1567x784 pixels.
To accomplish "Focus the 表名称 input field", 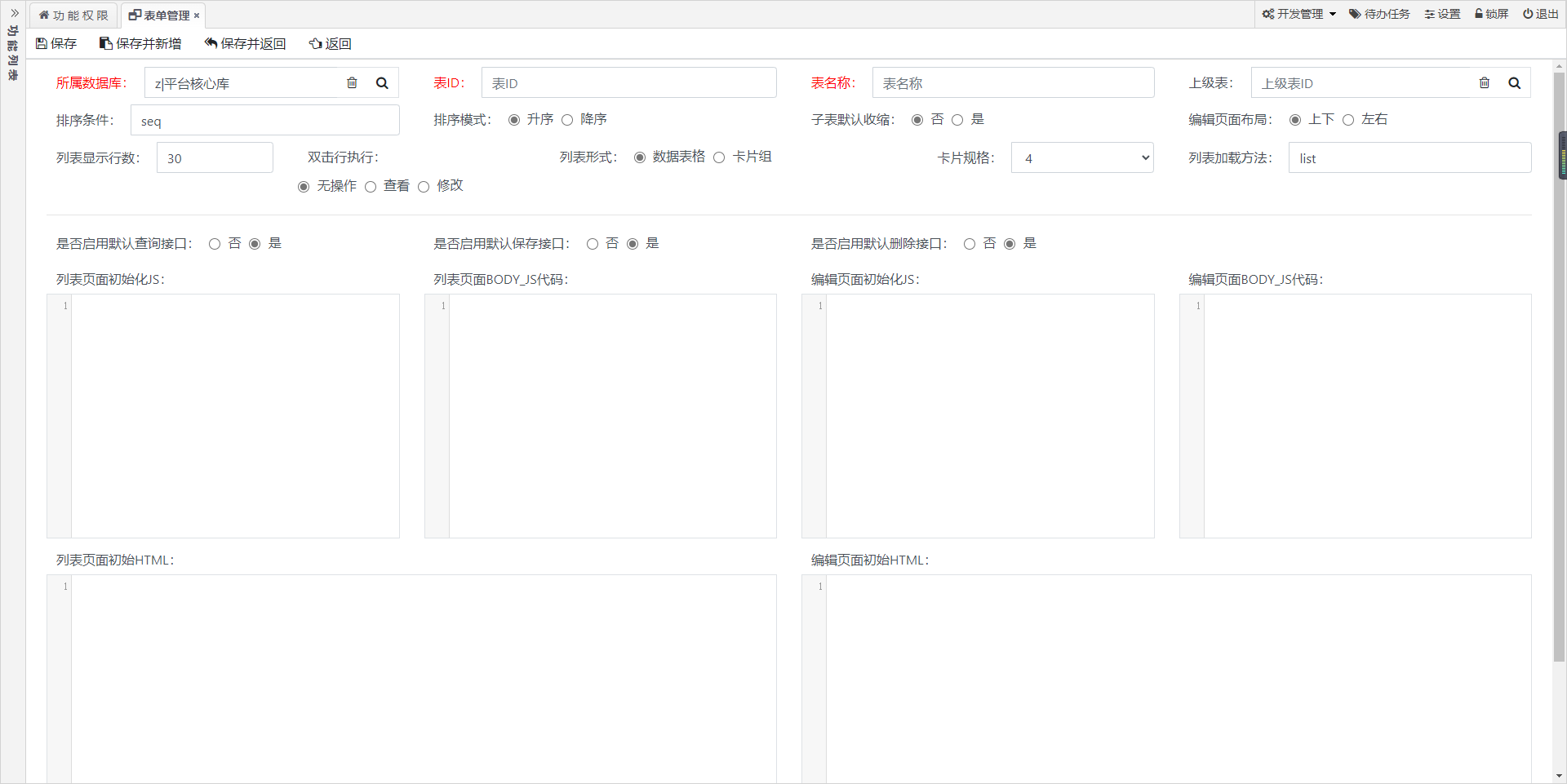I will [1013, 82].
